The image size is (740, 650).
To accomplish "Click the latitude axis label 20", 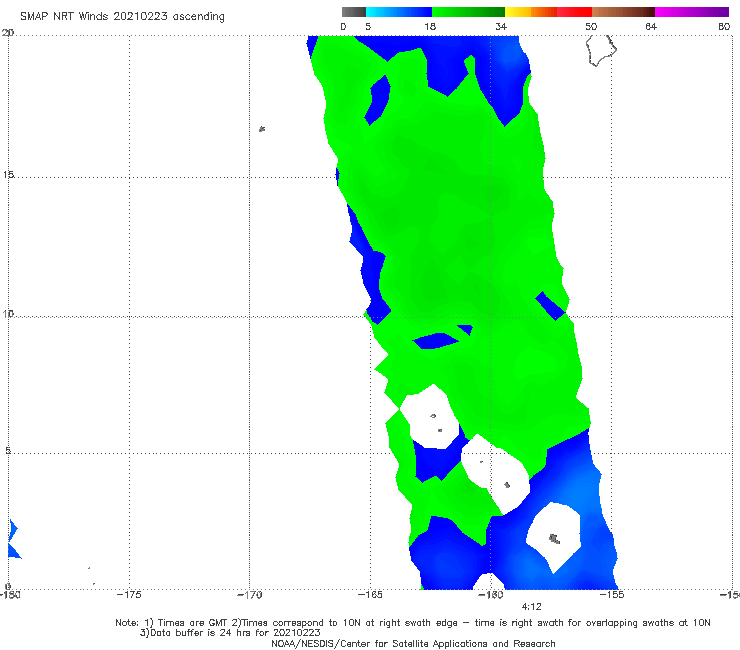I will pyautogui.click(x=8, y=33).
